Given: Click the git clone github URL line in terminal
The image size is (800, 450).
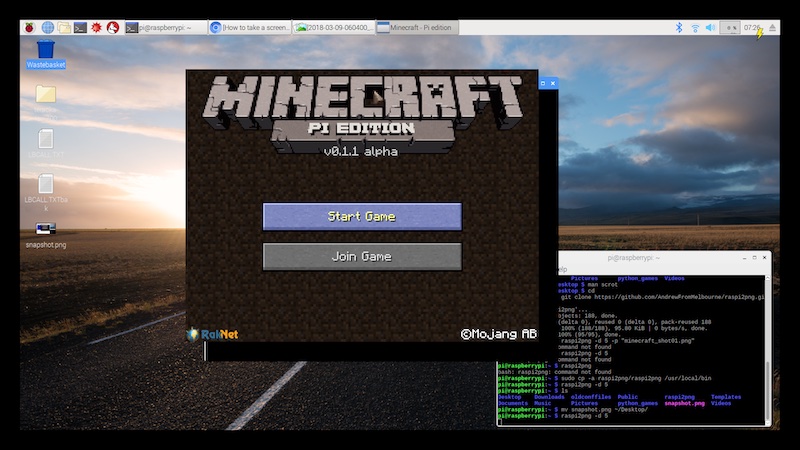Looking at the screenshot, I should [662, 297].
